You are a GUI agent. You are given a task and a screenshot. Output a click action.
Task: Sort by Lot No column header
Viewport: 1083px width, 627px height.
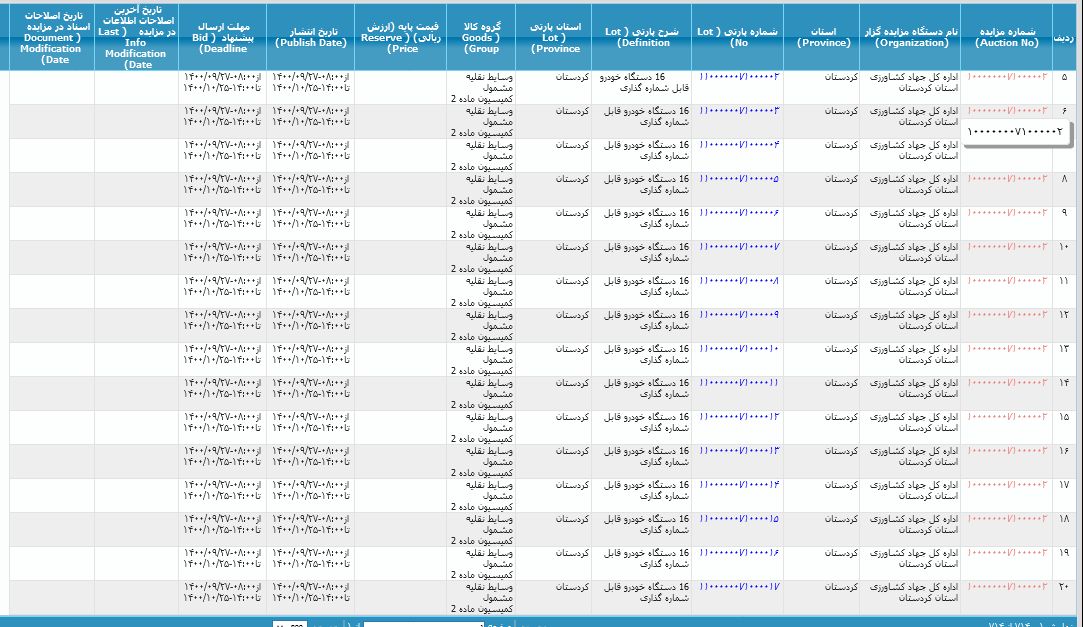(x=738, y=37)
